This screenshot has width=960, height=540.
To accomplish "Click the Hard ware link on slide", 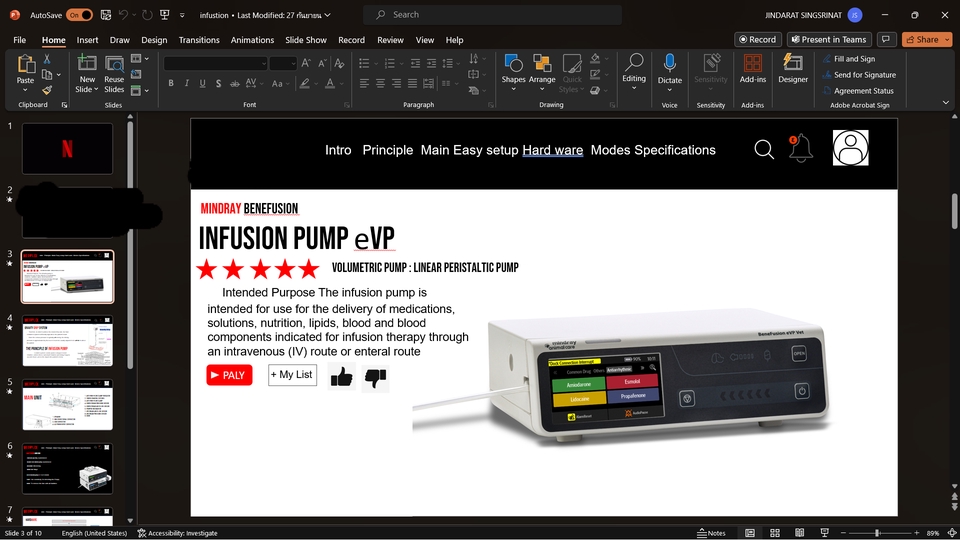I will 552,150.
